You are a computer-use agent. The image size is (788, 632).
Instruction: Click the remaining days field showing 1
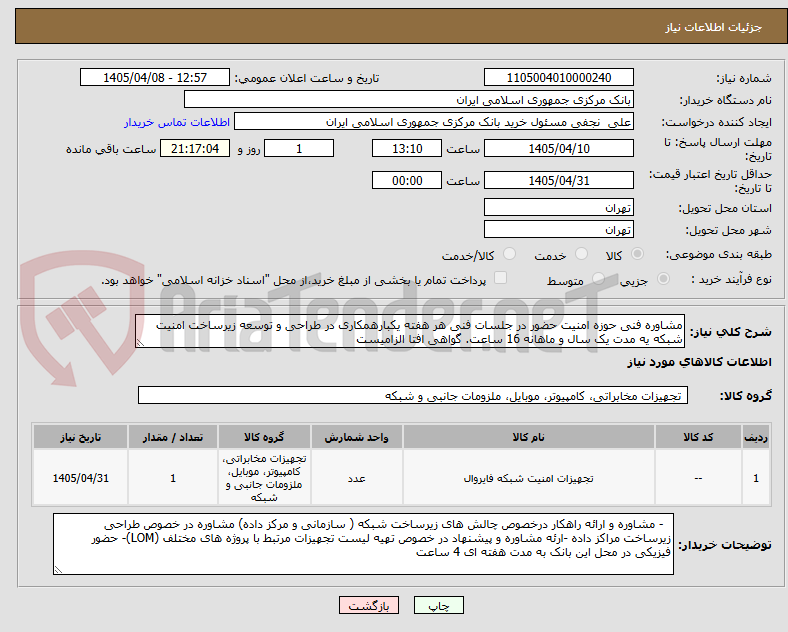299,148
